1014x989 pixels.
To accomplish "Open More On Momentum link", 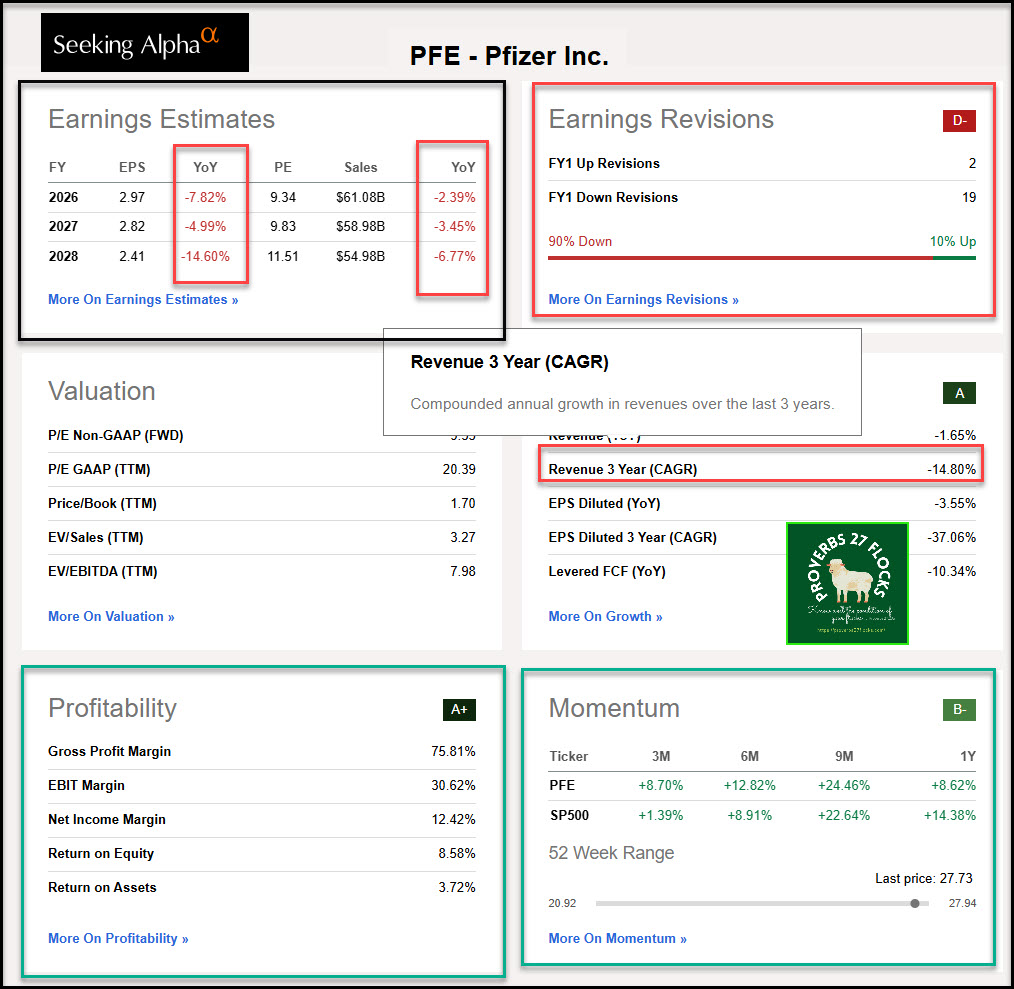I will point(617,938).
